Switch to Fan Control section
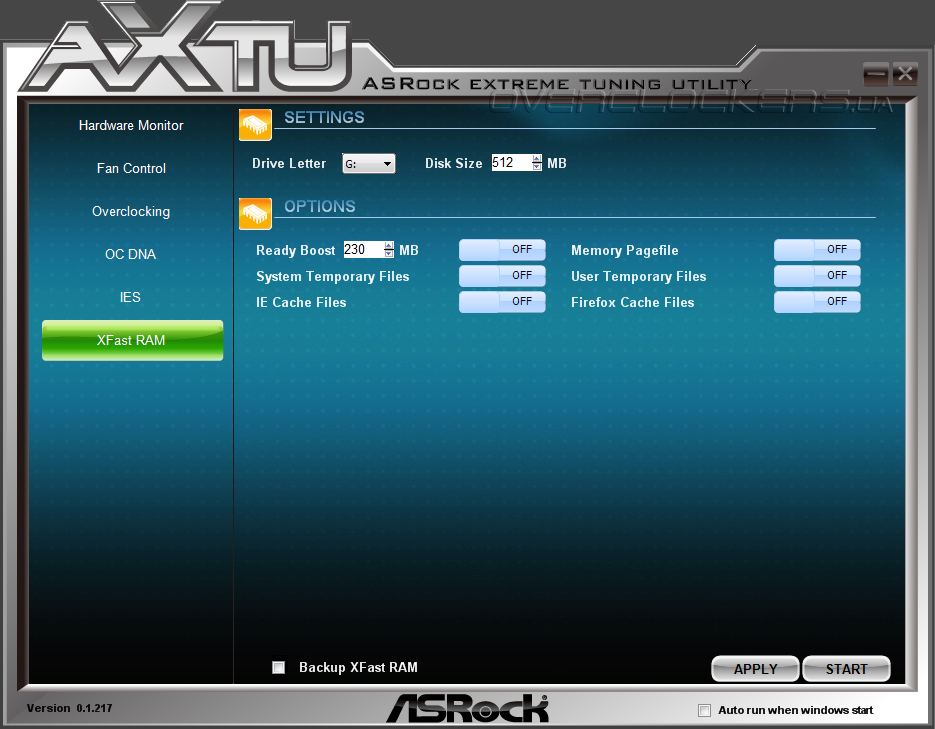This screenshot has width=935, height=729. (131, 168)
